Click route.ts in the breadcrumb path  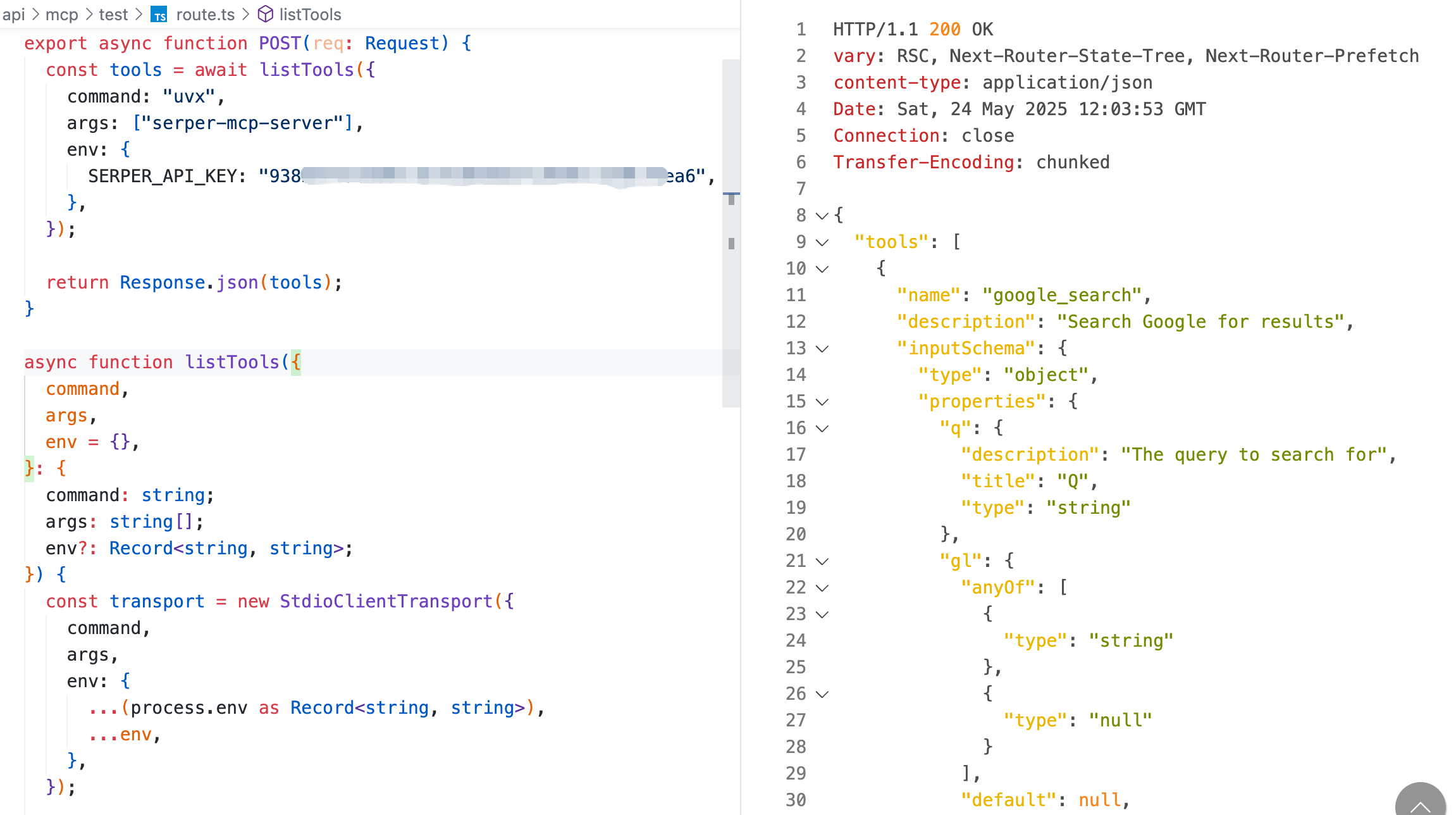pos(205,15)
